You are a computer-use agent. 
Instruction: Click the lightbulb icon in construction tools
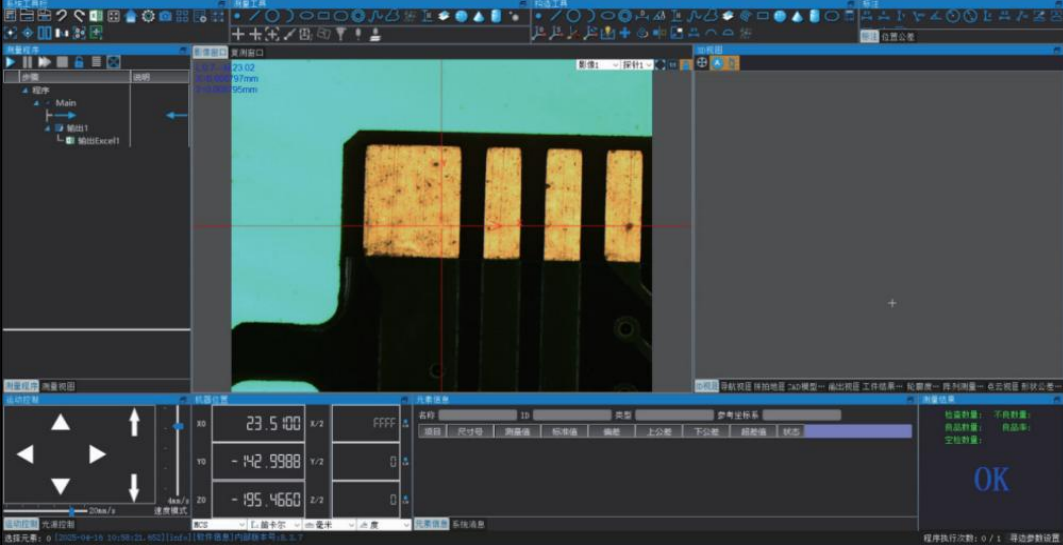tap(607, 33)
